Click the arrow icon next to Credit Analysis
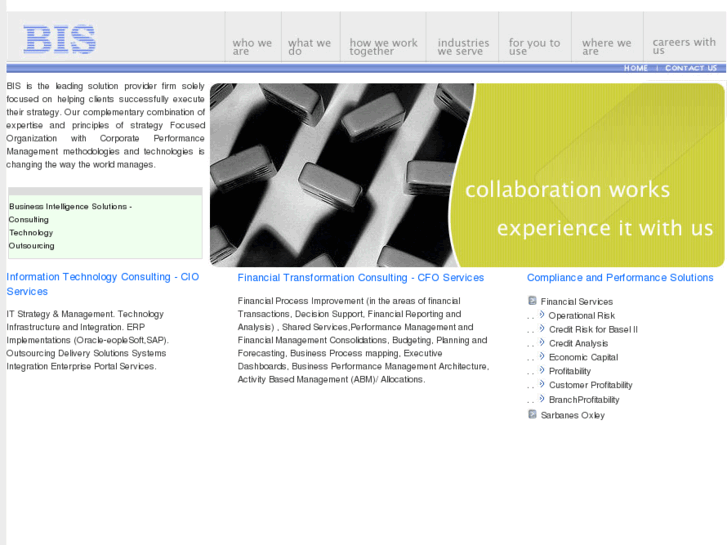Viewport: 727px width, 545px height. pos(542,342)
